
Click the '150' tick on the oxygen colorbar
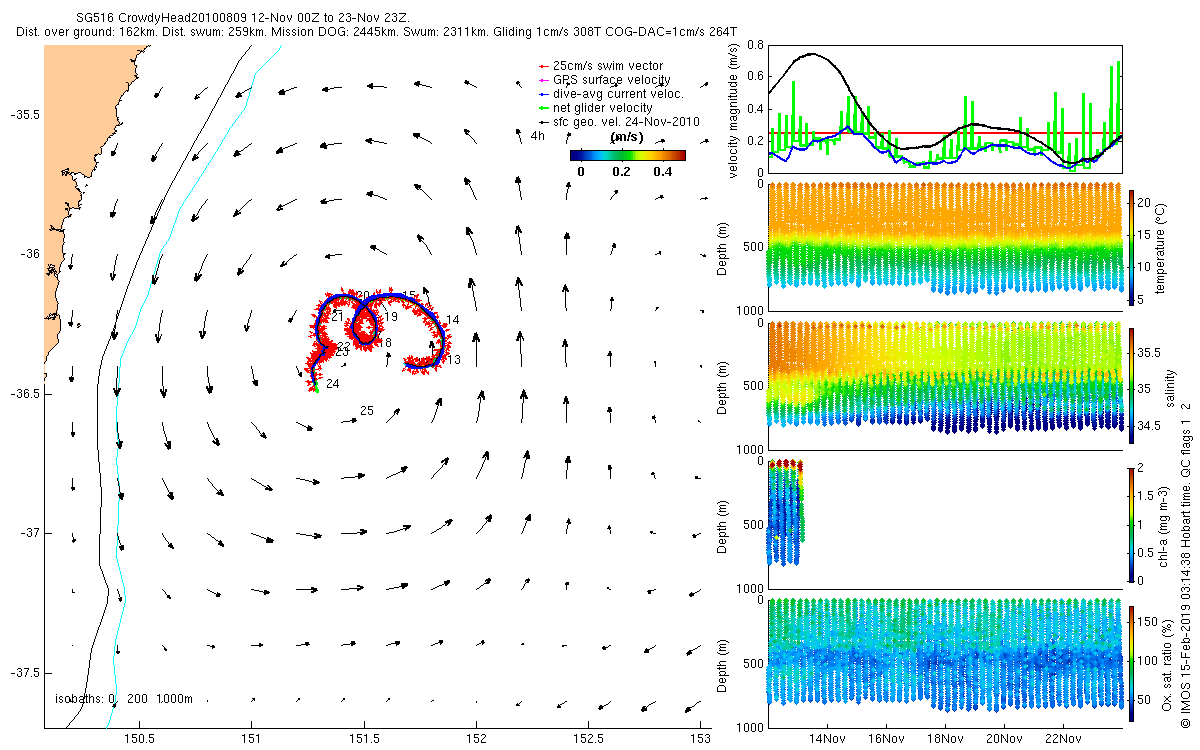1149,622
